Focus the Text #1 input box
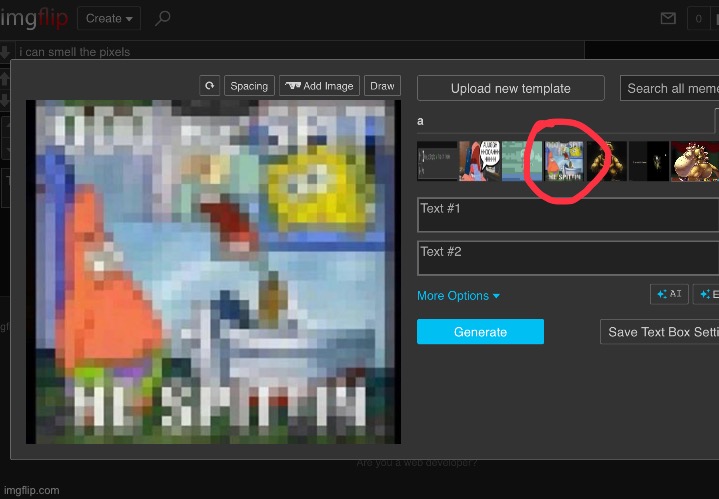This screenshot has height=499, width=719. [x=567, y=215]
